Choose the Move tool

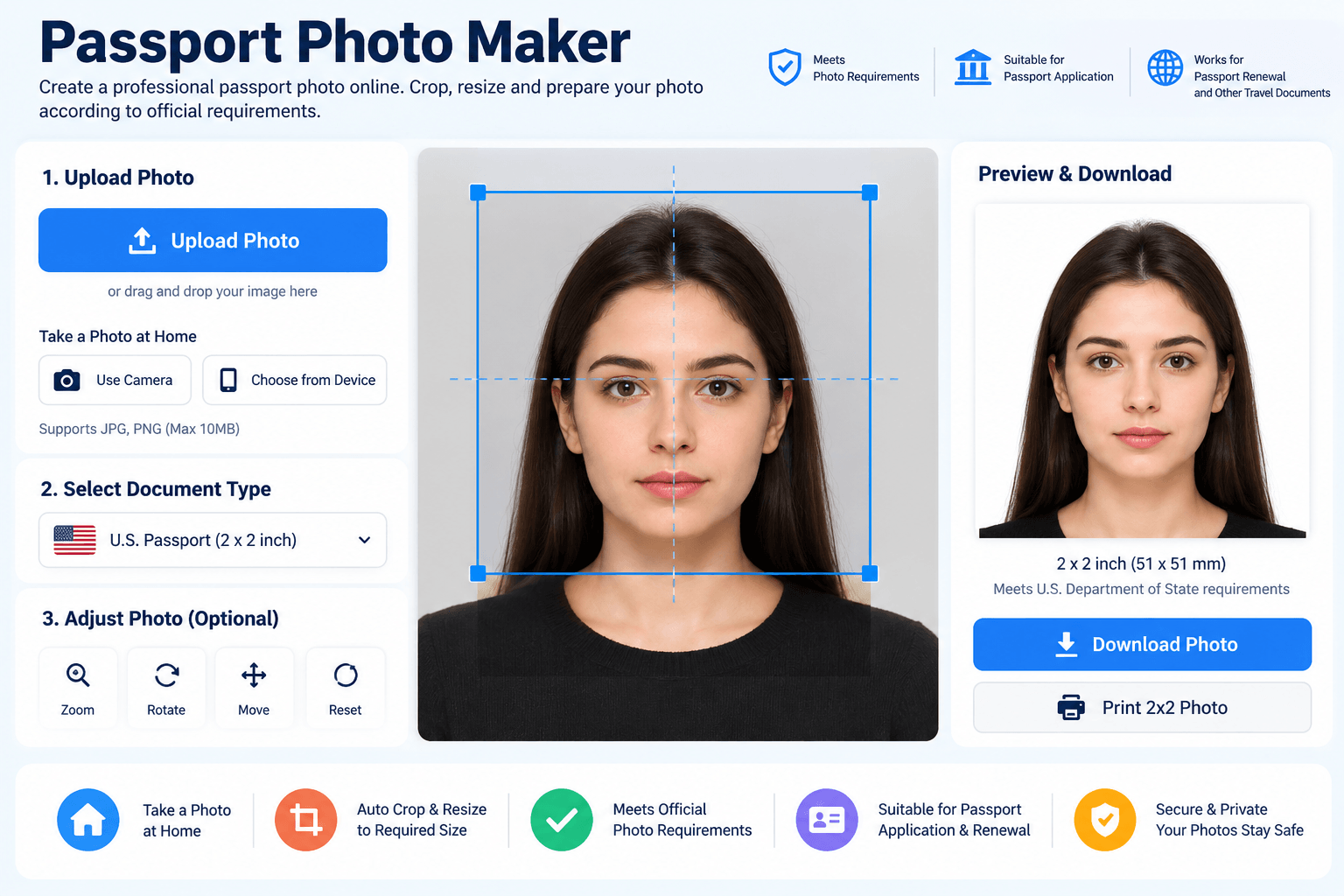point(254,689)
